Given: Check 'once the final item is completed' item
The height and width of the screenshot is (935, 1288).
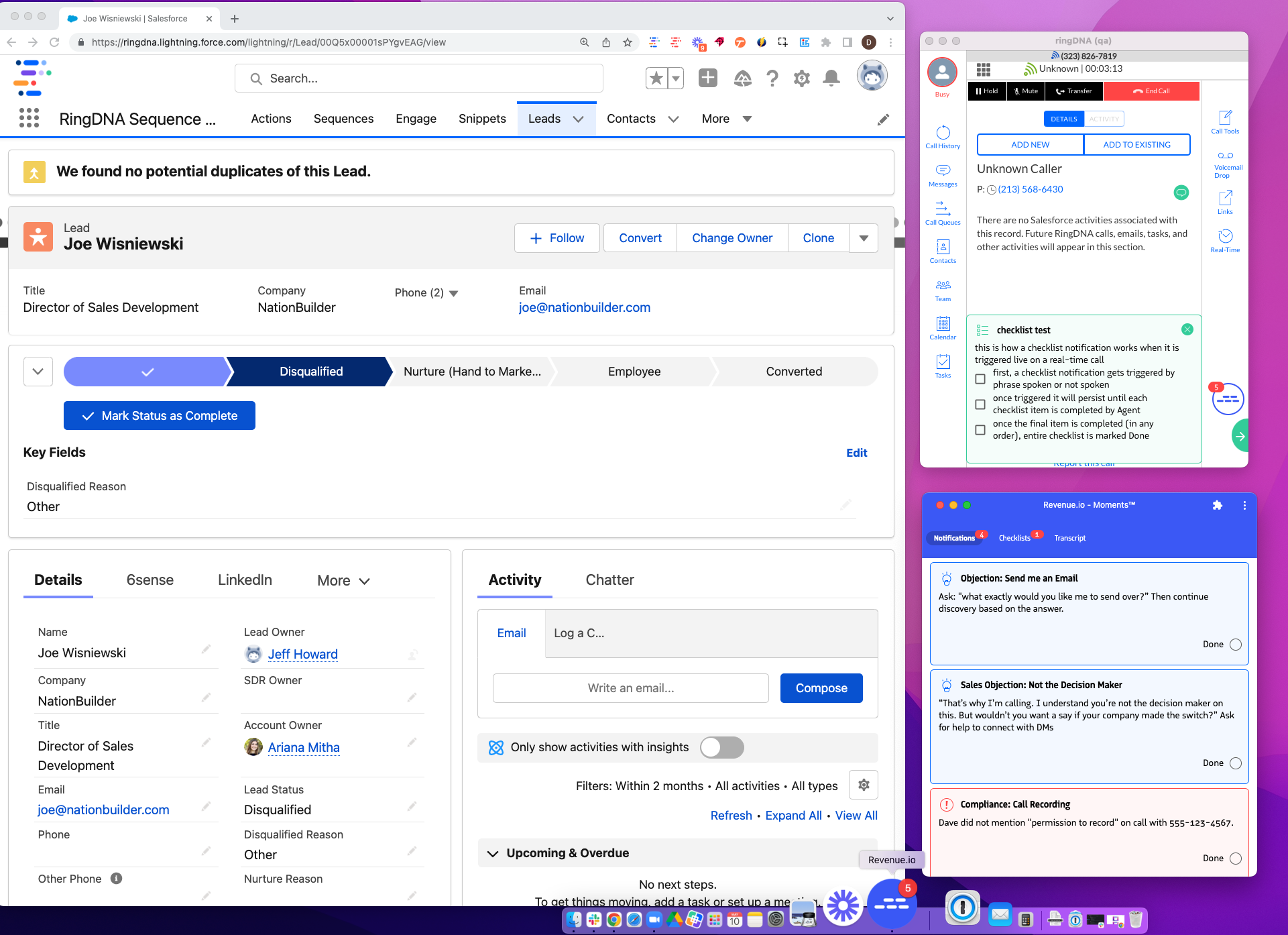Looking at the screenshot, I should (980, 430).
